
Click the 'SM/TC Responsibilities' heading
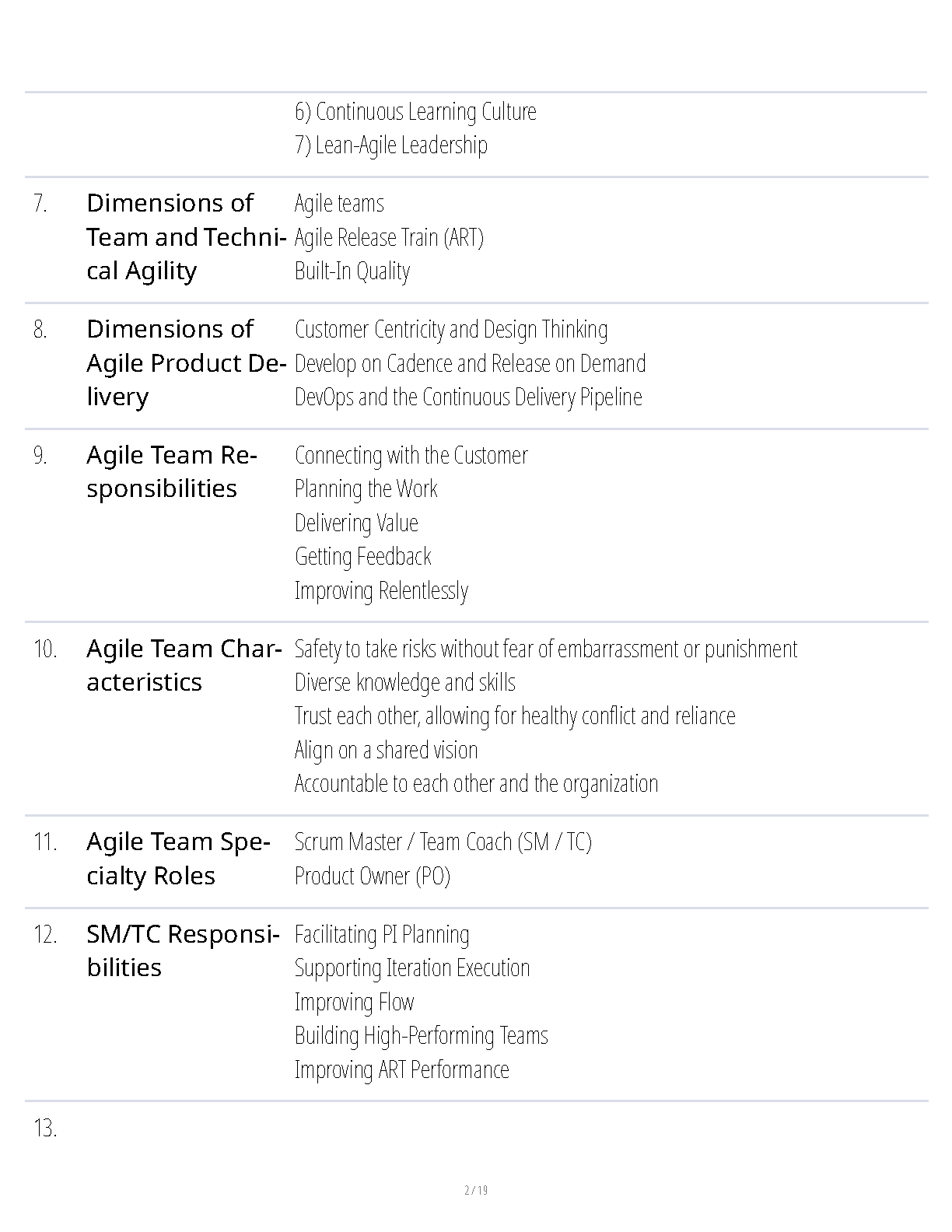tap(183, 950)
